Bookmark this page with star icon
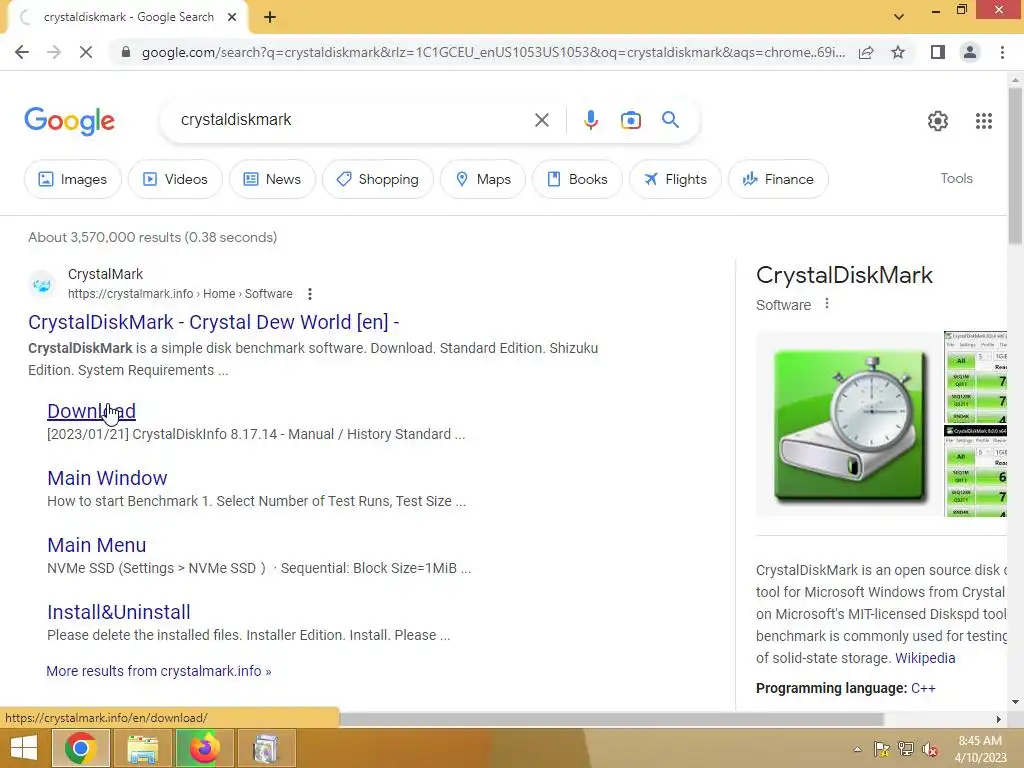The height and width of the screenshot is (768, 1024). tap(898, 52)
